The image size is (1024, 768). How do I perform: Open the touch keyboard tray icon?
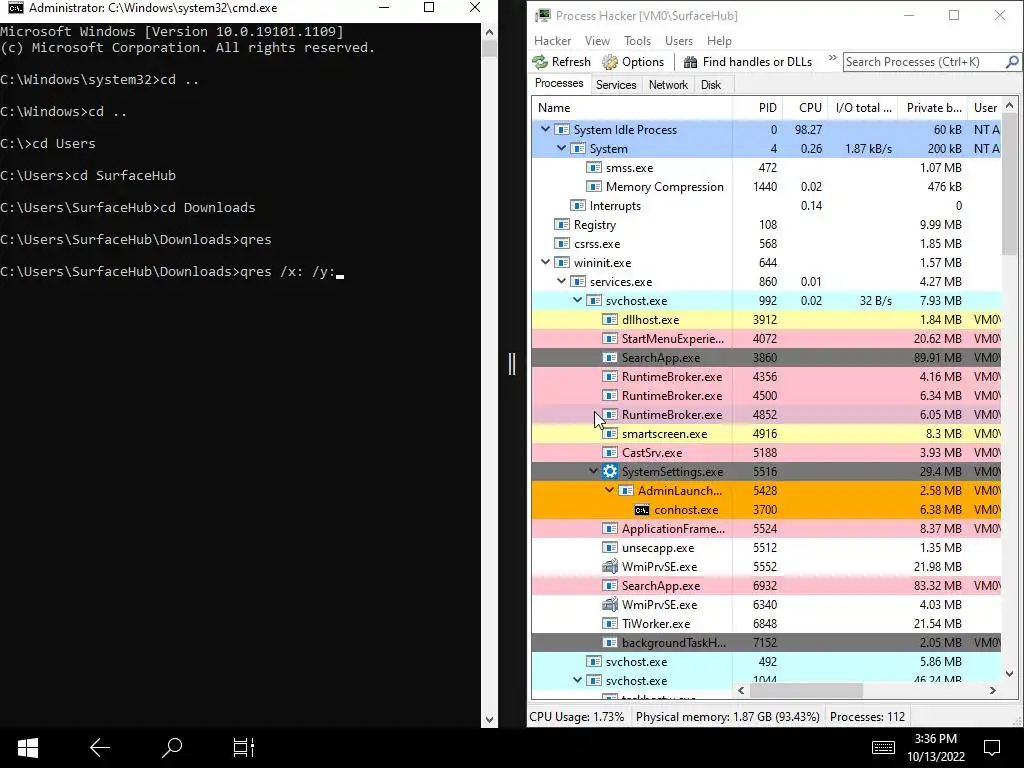(x=883, y=747)
